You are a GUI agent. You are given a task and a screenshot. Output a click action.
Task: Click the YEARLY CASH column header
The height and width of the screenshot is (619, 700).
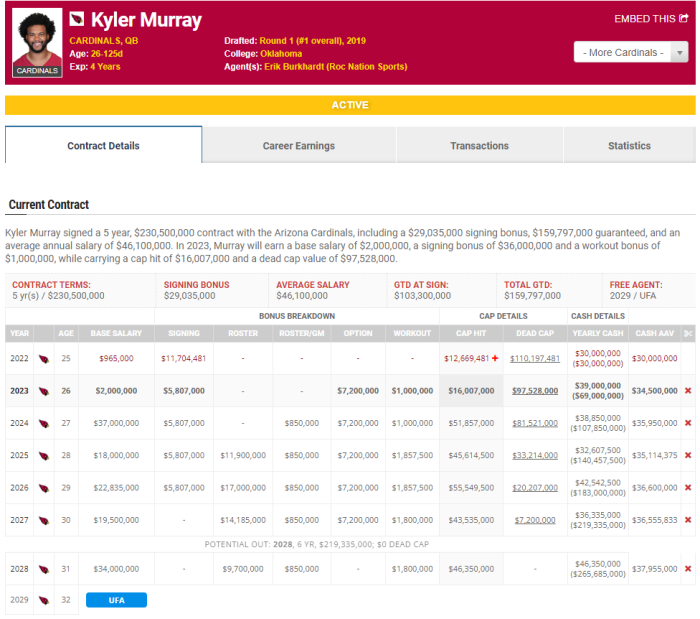tap(598, 333)
